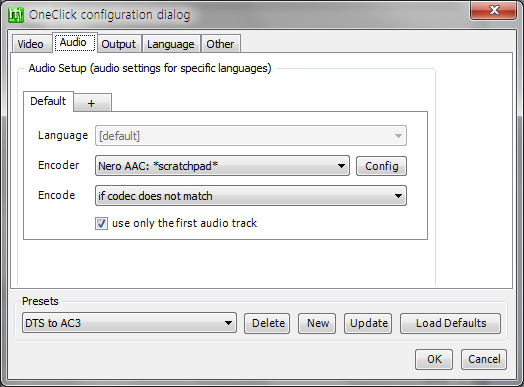Click Load Defaults button
Screen dimensions: 524x387
[450, 323]
